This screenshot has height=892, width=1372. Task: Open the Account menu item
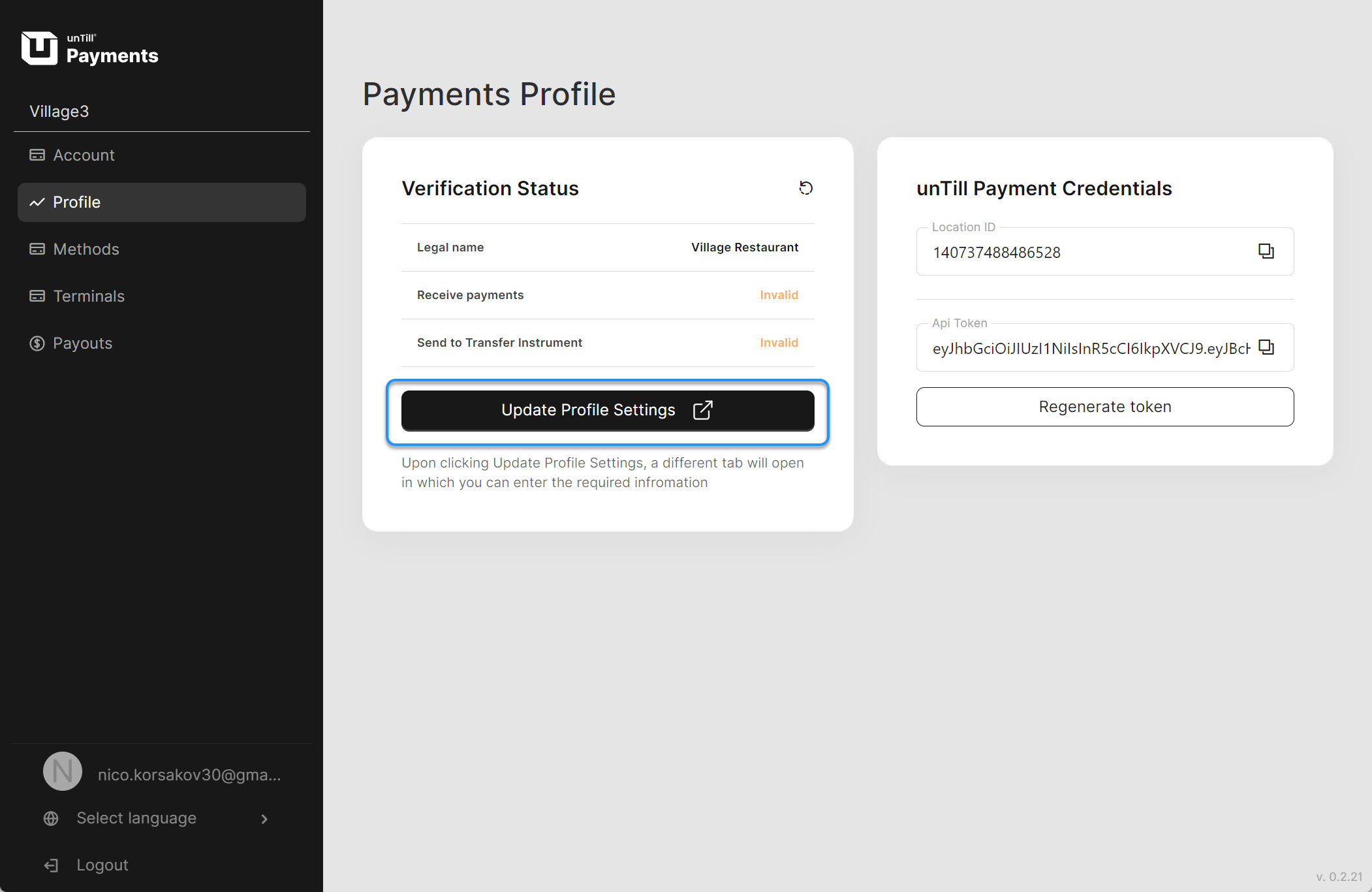[x=84, y=155]
